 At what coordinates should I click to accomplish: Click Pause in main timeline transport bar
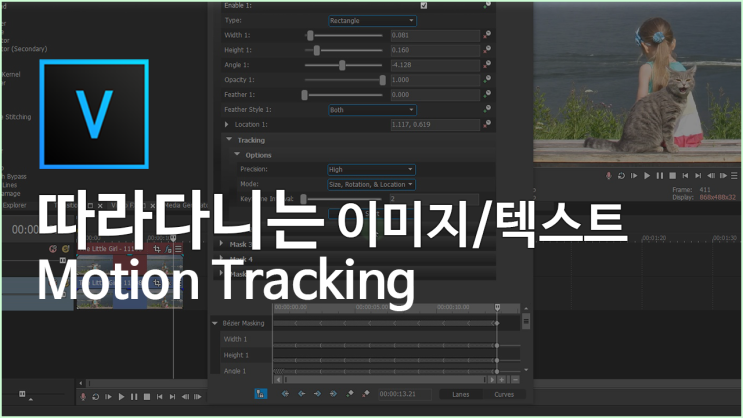coord(134,397)
